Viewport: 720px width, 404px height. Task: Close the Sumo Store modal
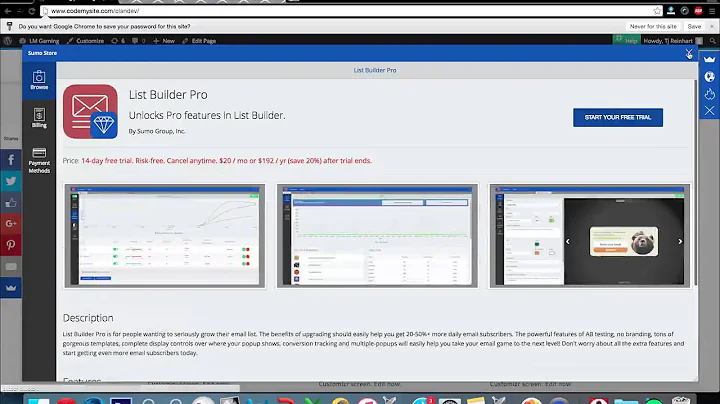(689, 53)
